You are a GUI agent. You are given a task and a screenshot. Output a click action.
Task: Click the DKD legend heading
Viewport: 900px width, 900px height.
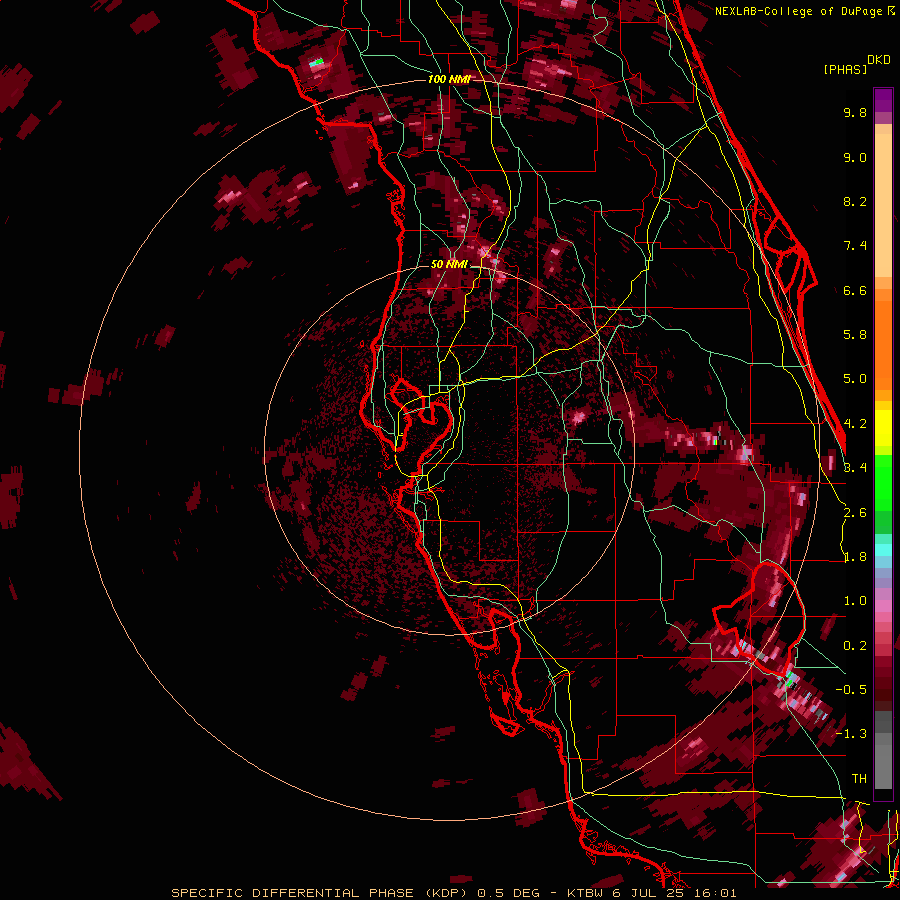tap(879, 60)
